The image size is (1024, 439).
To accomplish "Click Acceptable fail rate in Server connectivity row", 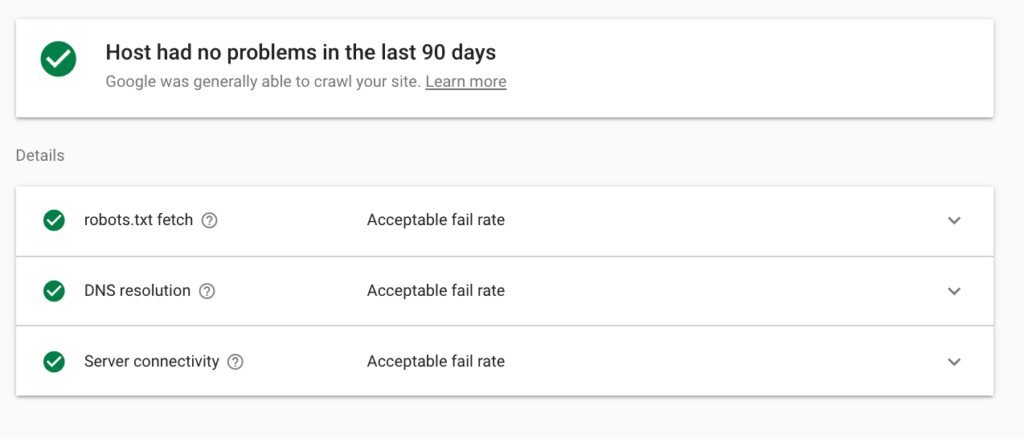I will (435, 362).
